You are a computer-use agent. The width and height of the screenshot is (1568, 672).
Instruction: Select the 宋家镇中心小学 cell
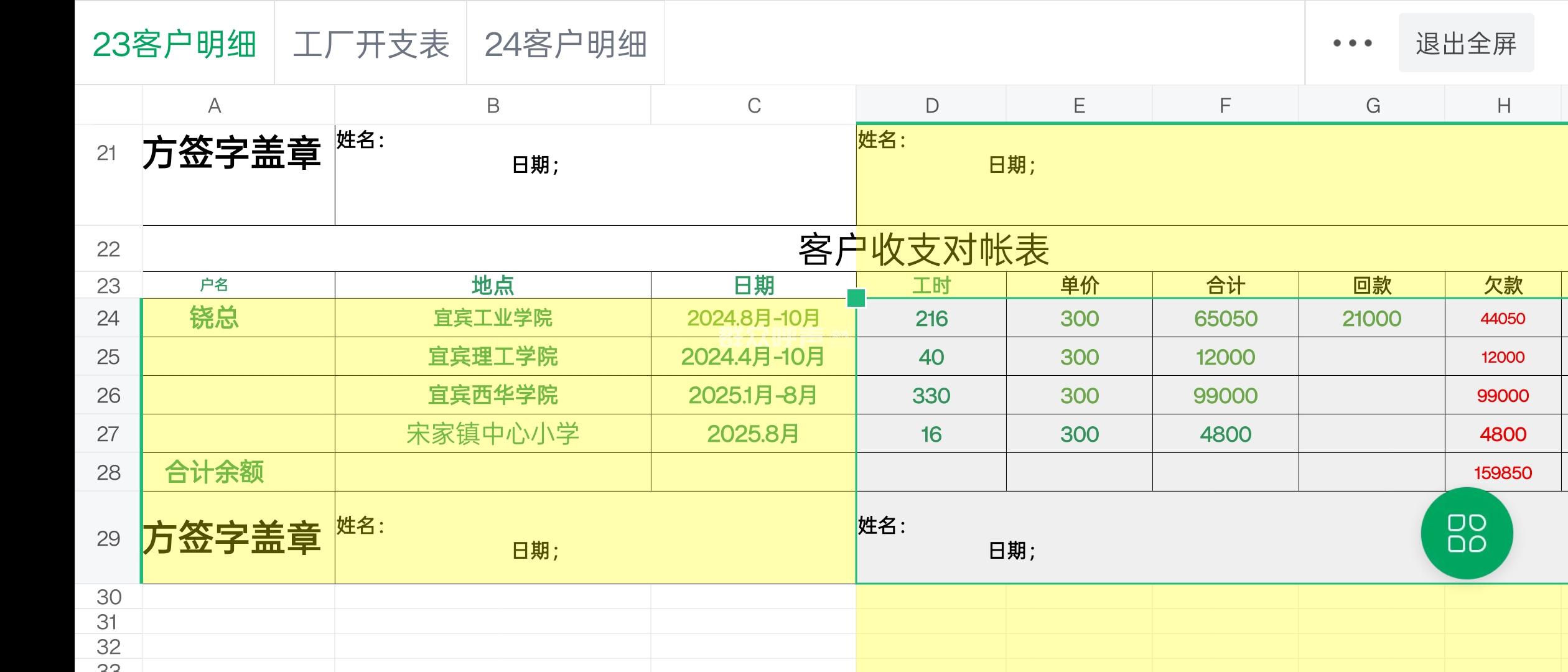tap(493, 434)
